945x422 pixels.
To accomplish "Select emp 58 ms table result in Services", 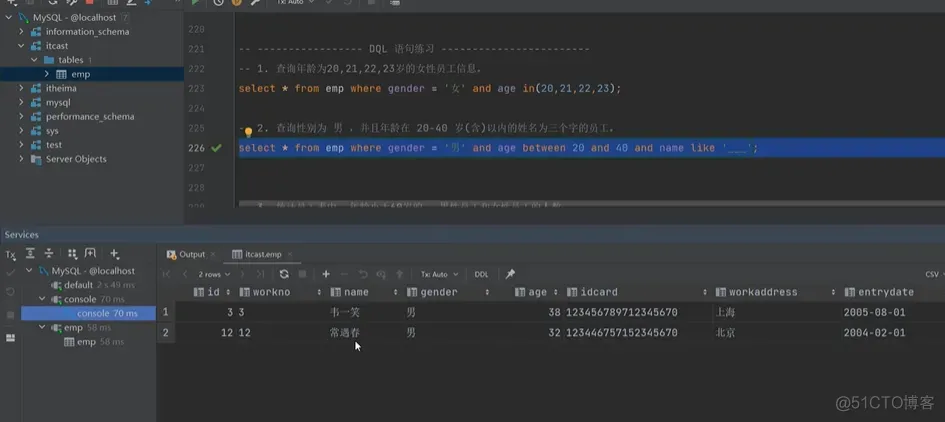I will coord(93,342).
